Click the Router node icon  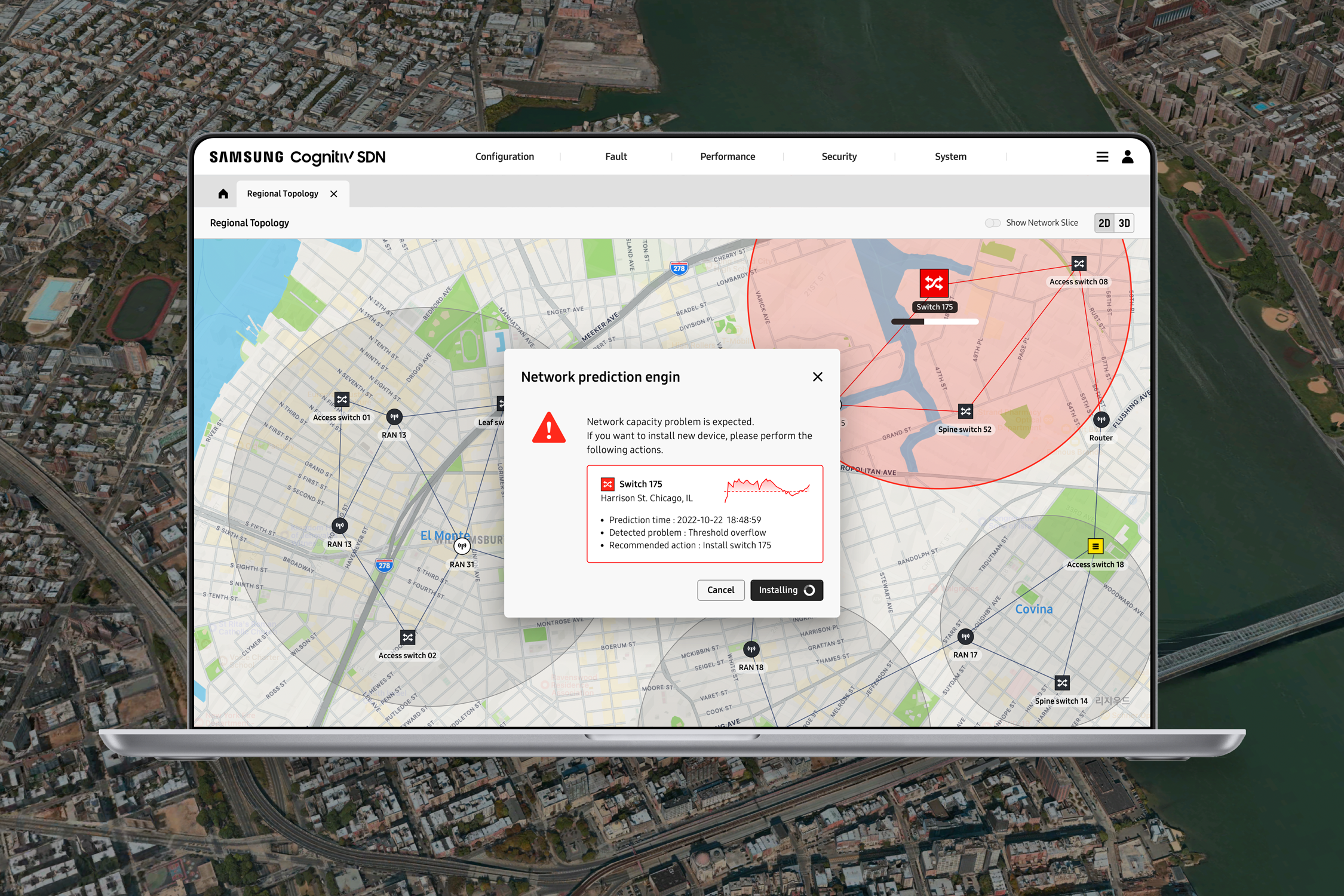coord(1101,420)
